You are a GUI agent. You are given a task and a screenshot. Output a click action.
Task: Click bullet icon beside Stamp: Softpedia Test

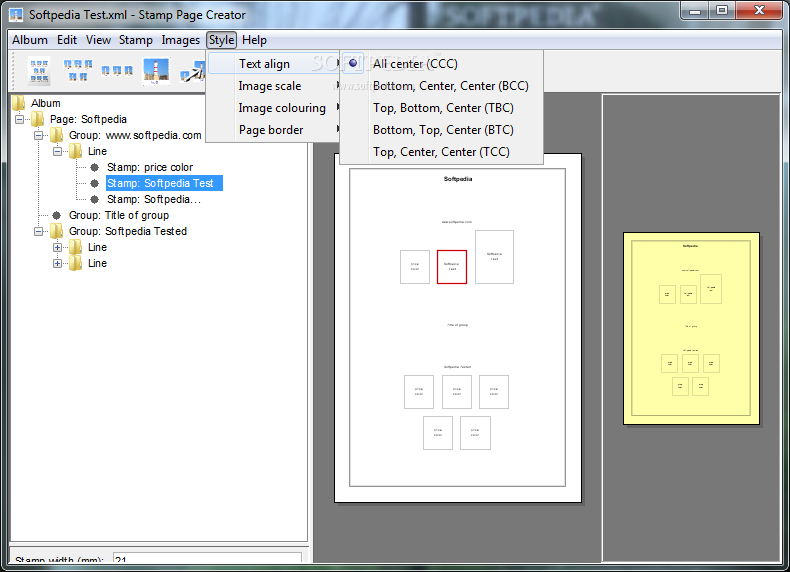pos(94,183)
